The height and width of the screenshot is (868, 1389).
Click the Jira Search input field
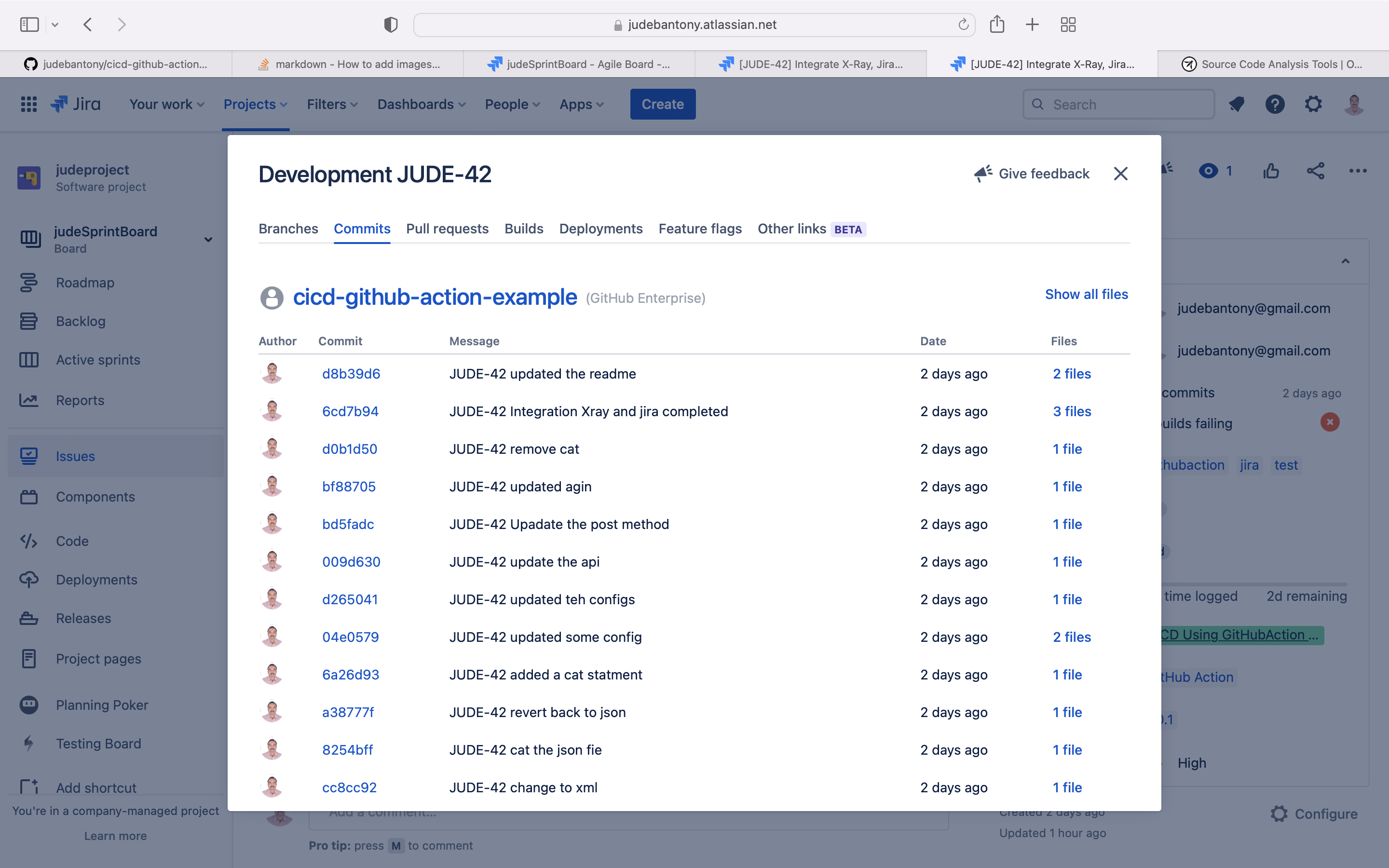click(1119, 105)
